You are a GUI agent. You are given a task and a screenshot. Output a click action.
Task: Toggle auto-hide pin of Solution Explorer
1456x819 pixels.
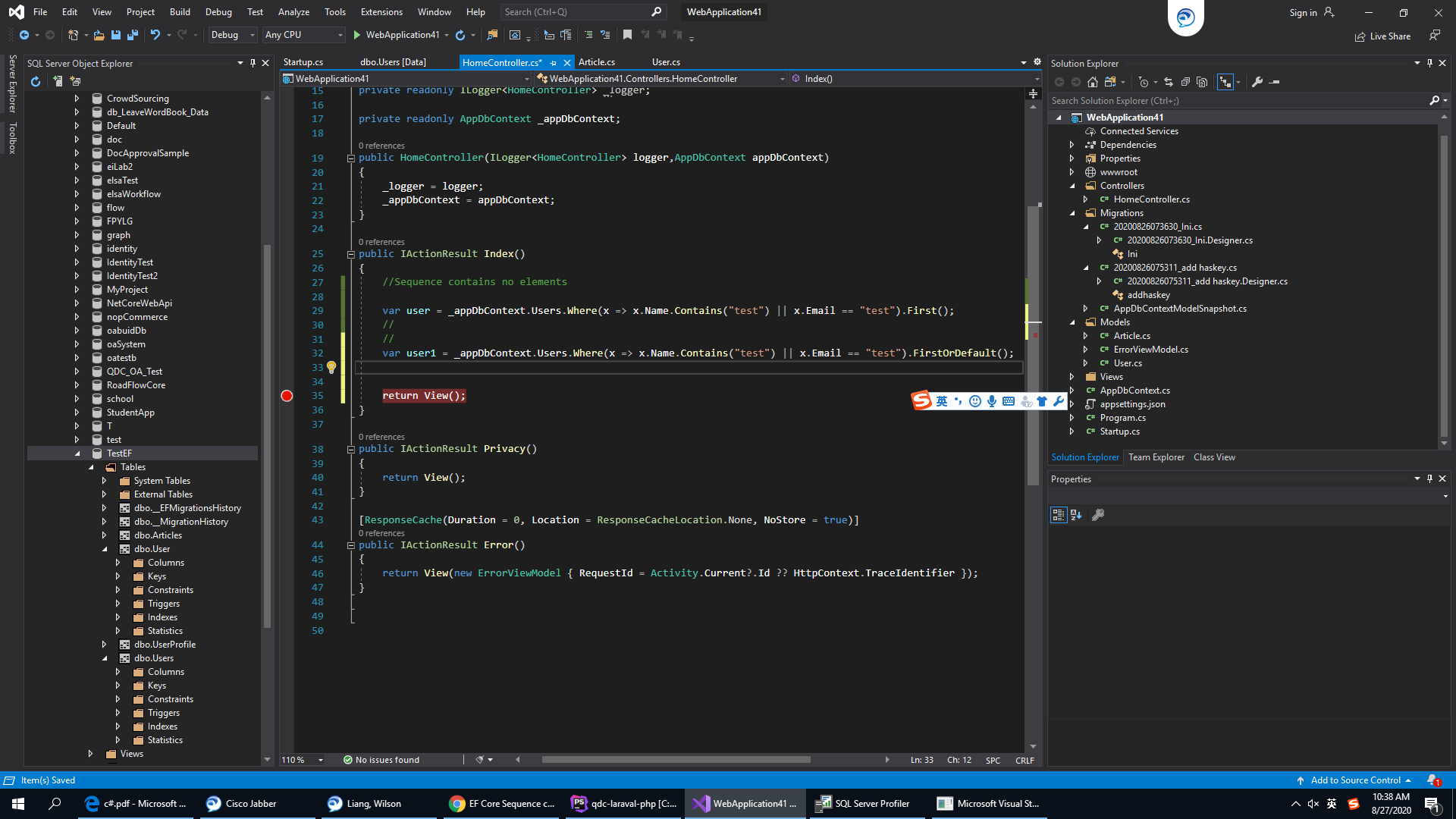(x=1429, y=64)
